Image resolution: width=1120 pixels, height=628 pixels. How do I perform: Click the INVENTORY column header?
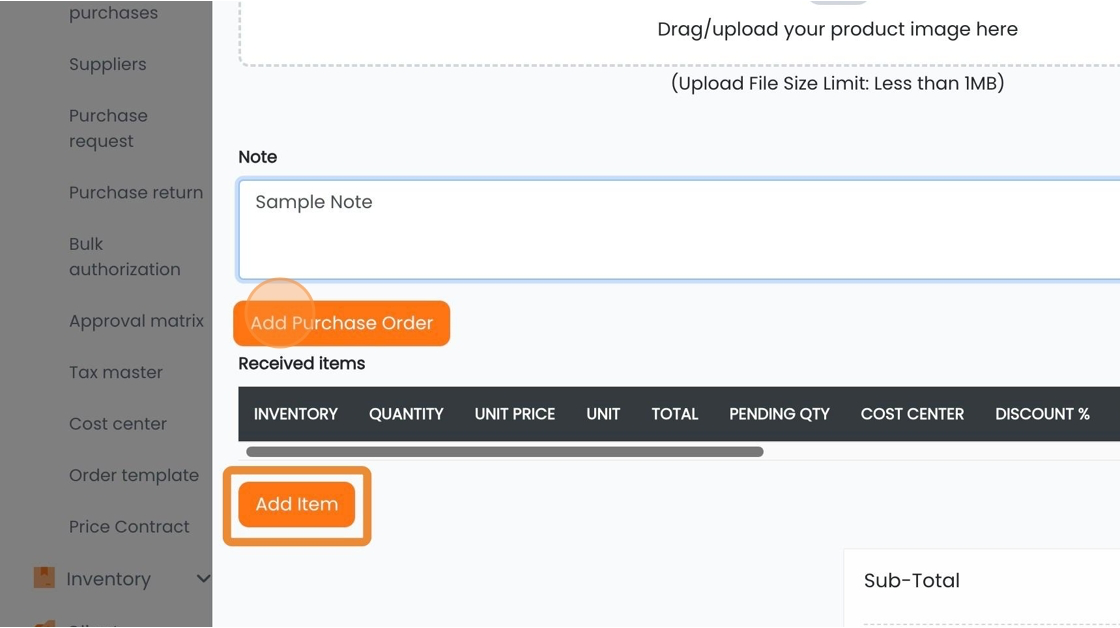[x=296, y=414]
